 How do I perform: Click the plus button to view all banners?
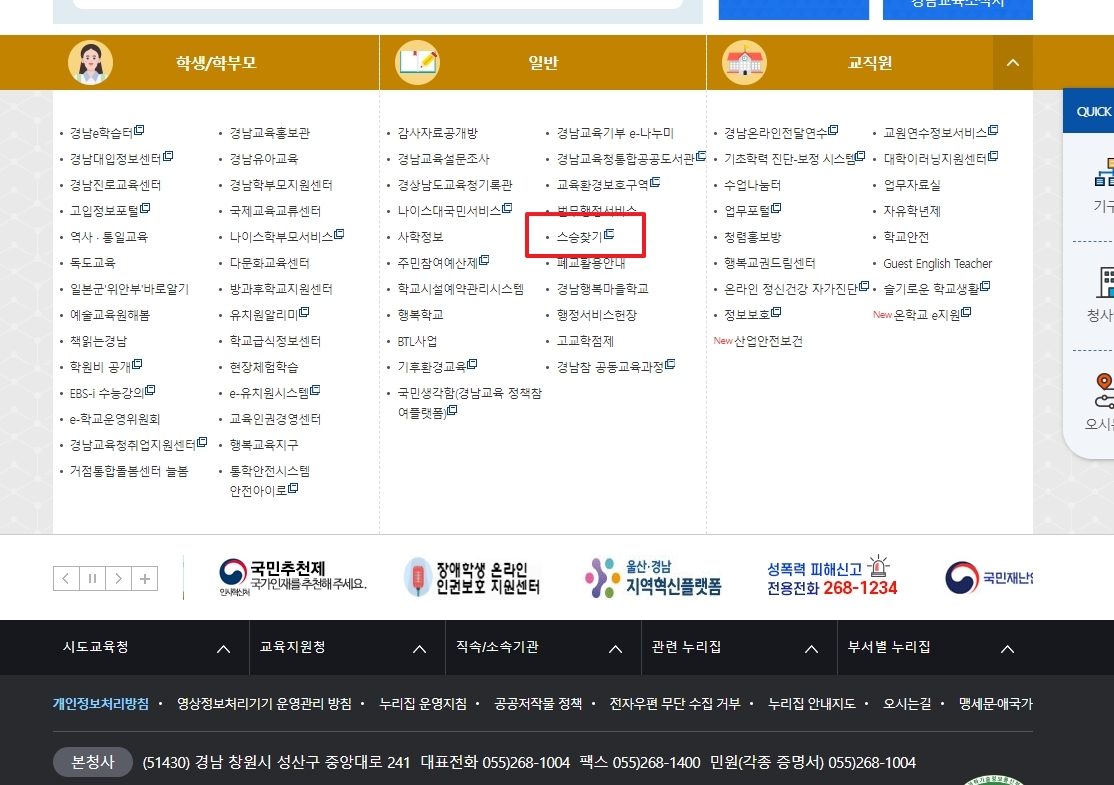click(145, 578)
